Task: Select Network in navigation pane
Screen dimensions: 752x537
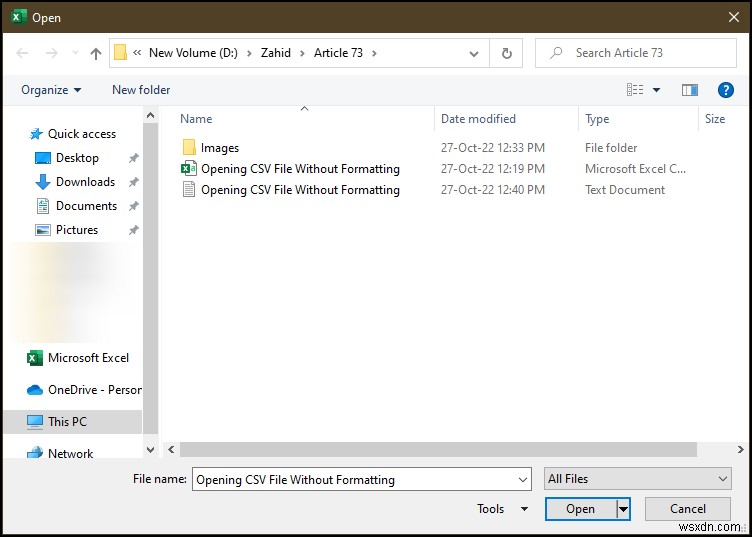Action: click(x=70, y=453)
